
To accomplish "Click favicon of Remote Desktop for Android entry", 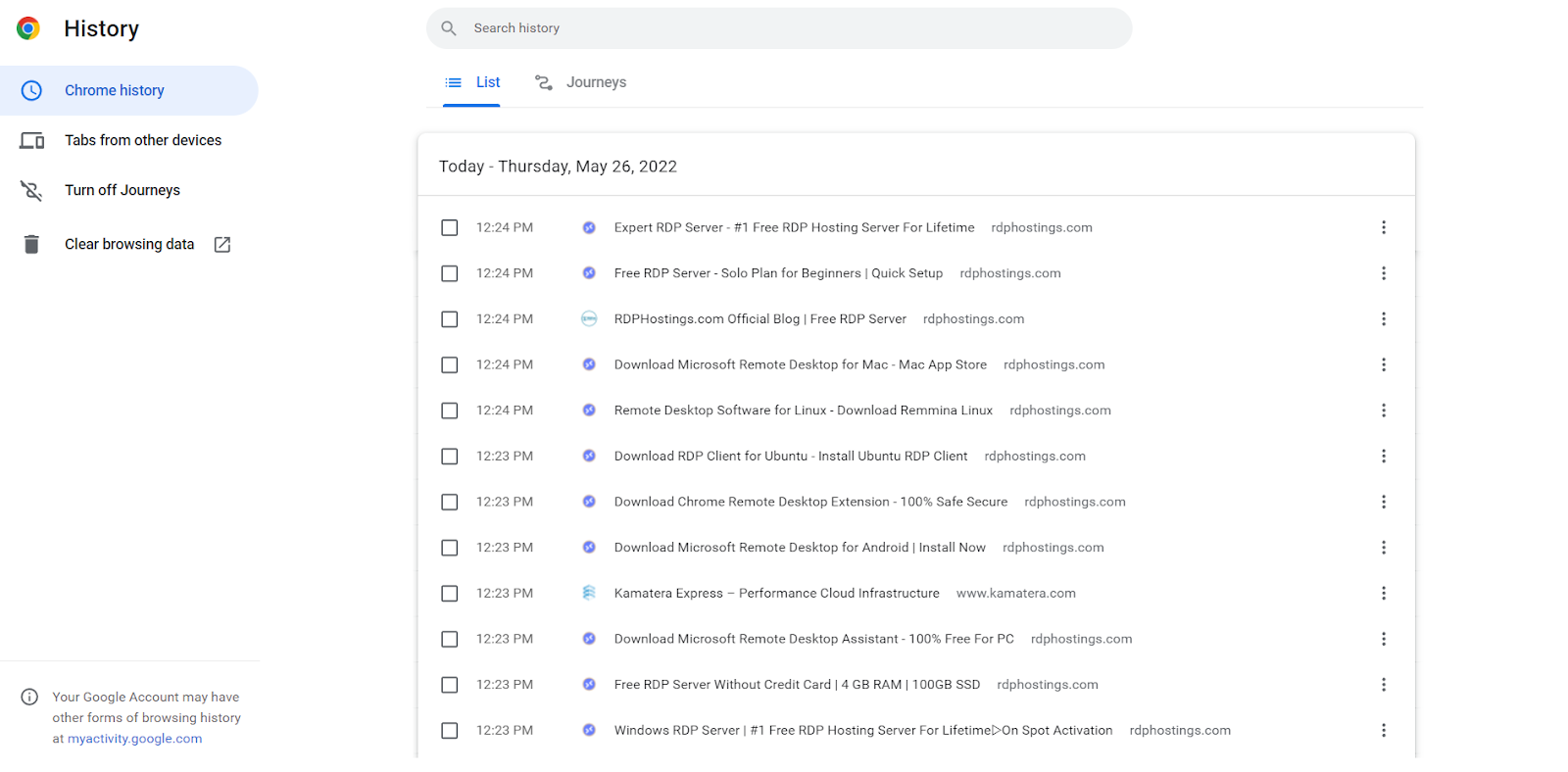I will [589, 548].
